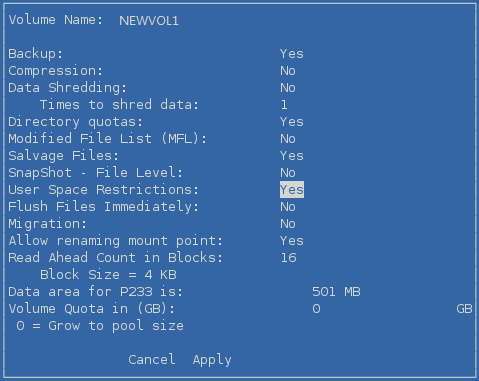Click the GB unit label
The image size is (479, 381).
(x=464, y=309)
